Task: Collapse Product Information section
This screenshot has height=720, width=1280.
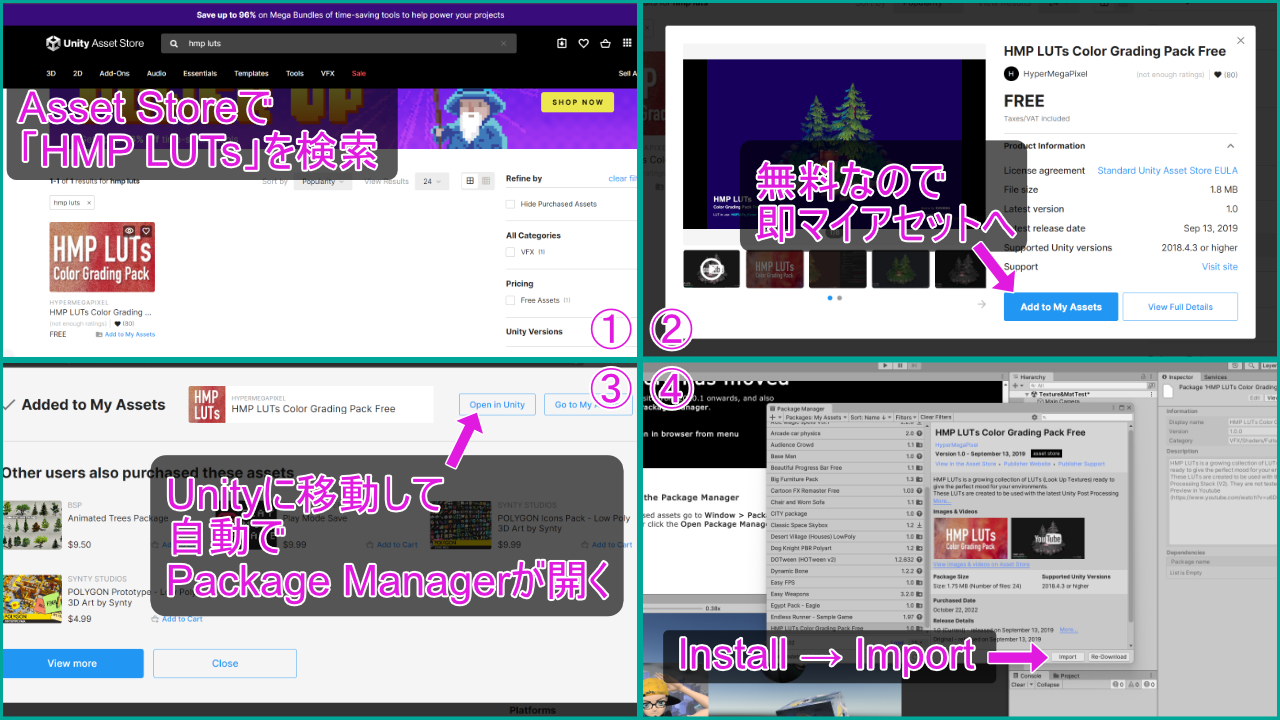Action: (x=1230, y=146)
